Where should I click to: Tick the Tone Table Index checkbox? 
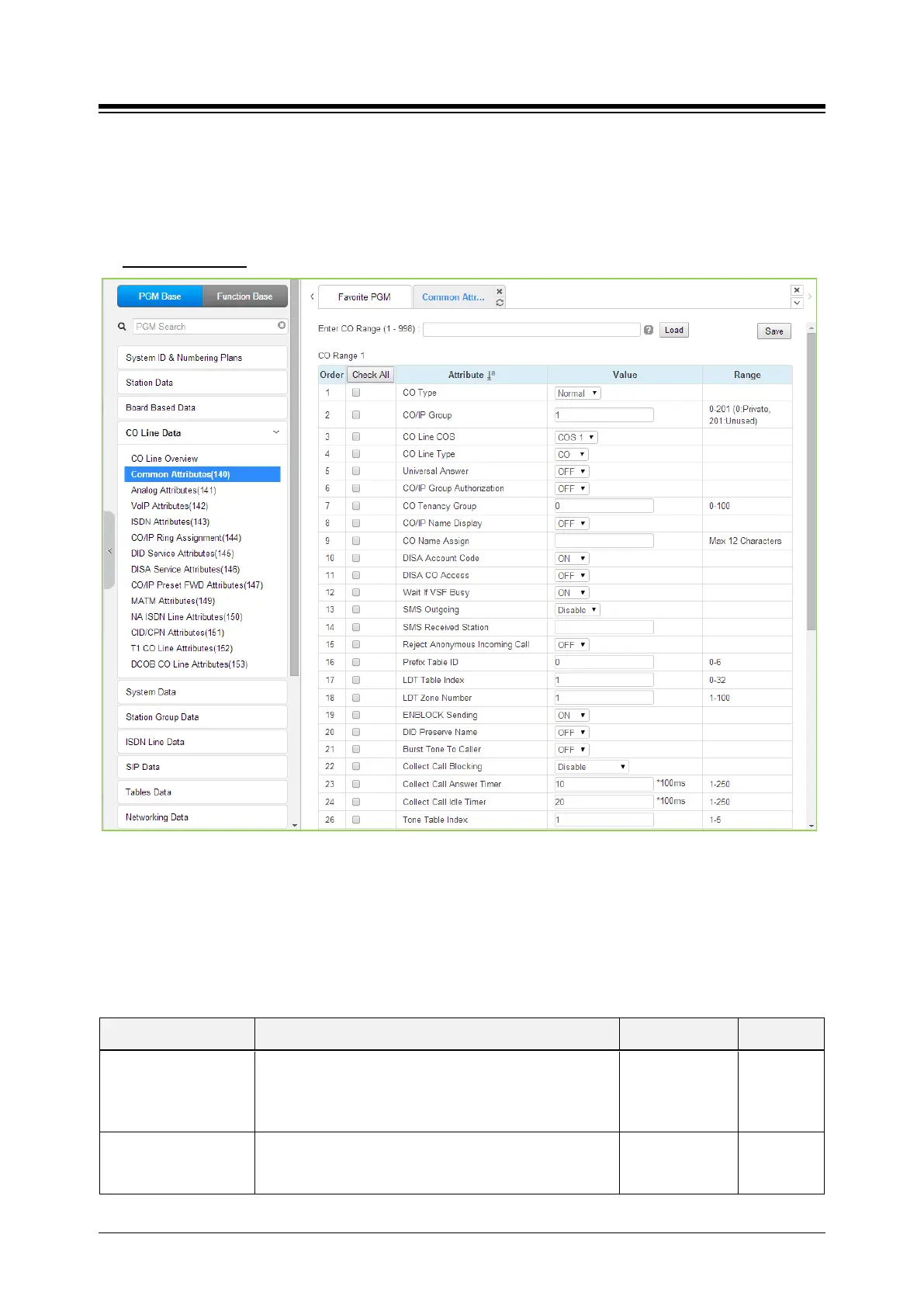(356, 820)
